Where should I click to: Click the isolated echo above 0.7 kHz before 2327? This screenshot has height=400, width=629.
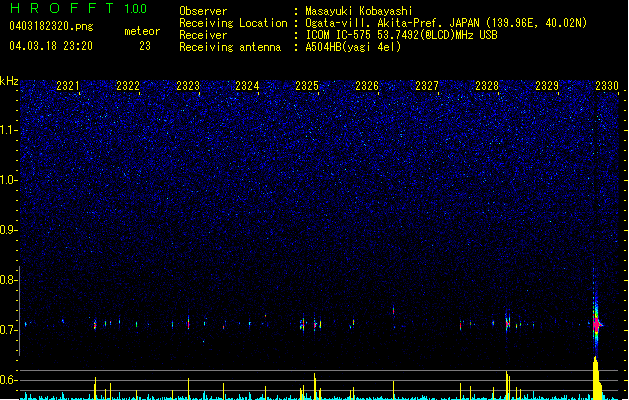click(x=394, y=310)
